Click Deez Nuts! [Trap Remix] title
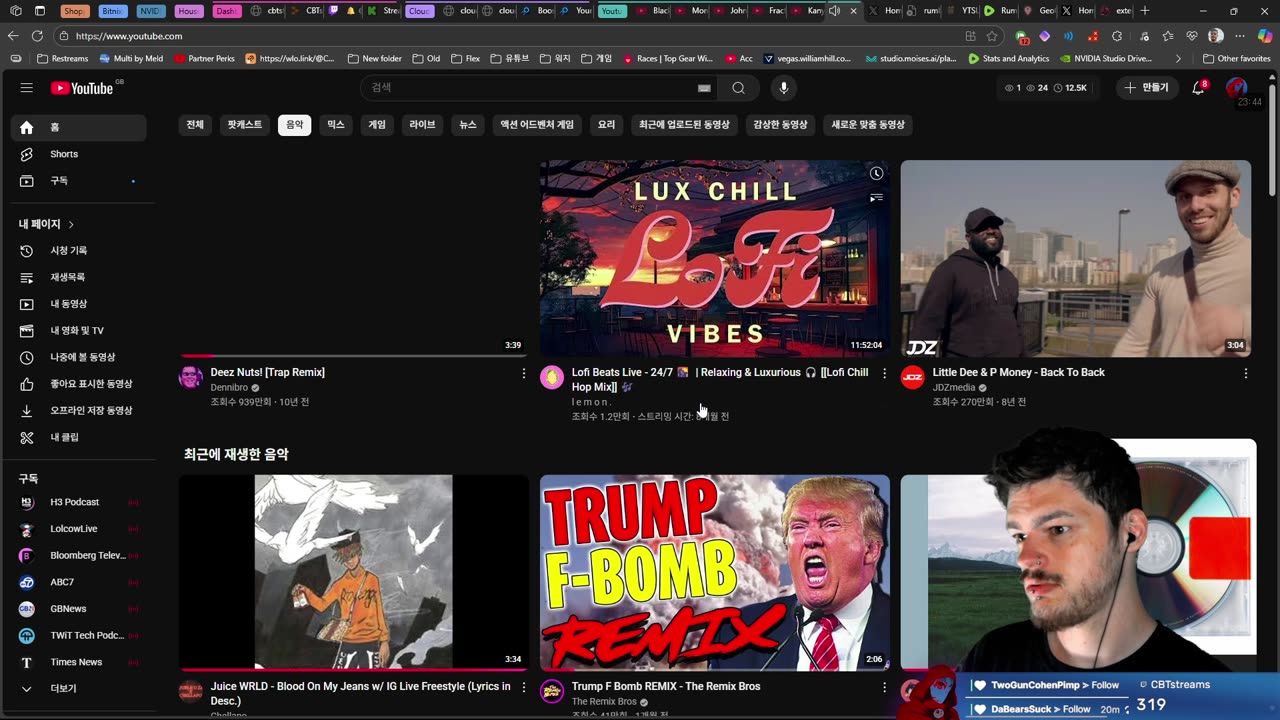1280x720 pixels. pos(267,372)
